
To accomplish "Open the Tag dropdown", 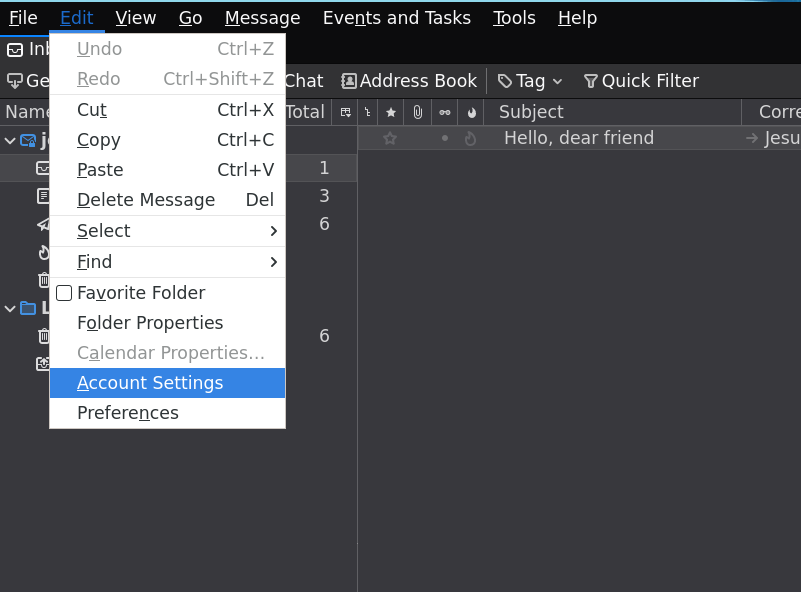I will (x=530, y=81).
